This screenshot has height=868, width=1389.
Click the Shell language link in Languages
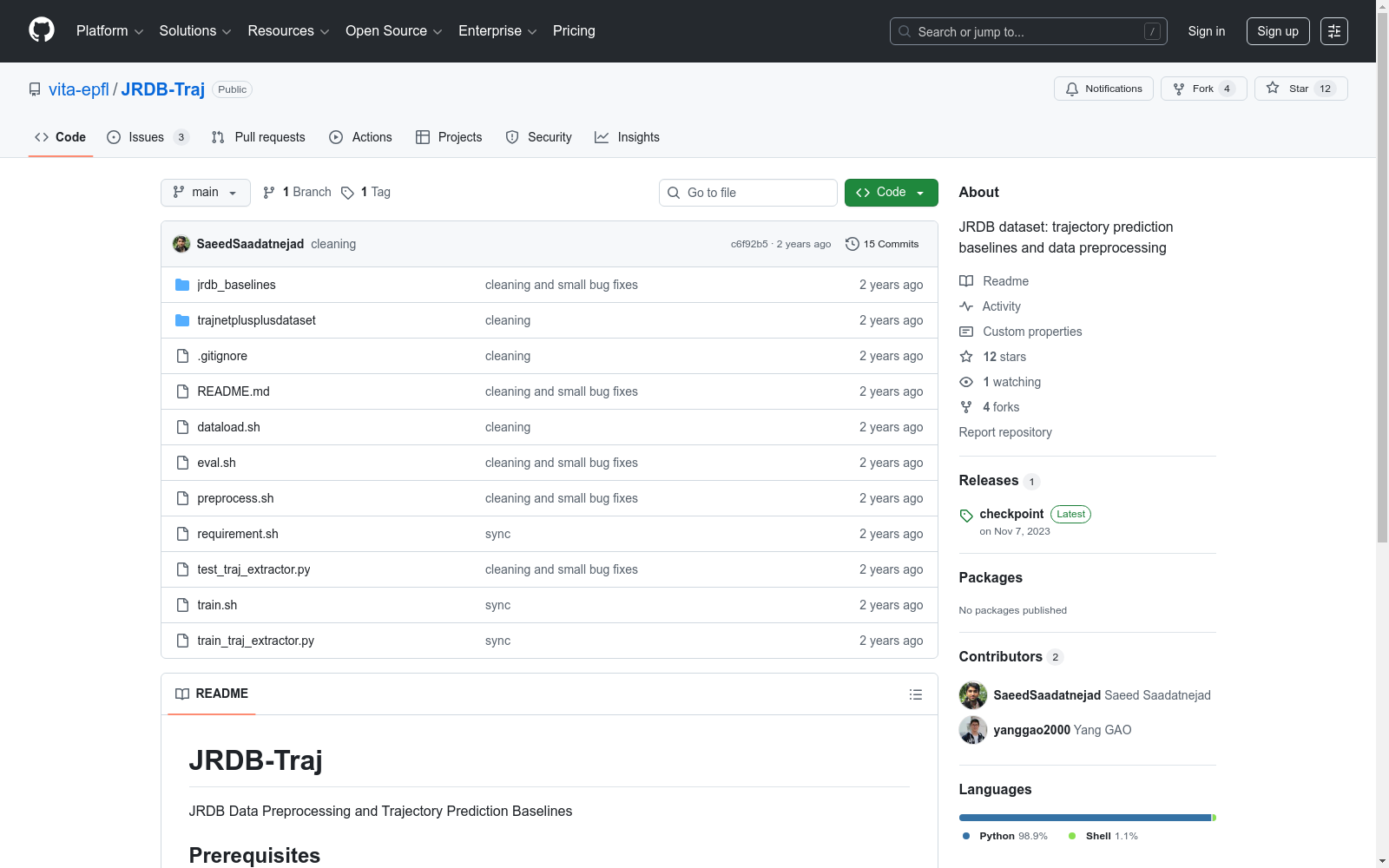(x=1103, y=836)
